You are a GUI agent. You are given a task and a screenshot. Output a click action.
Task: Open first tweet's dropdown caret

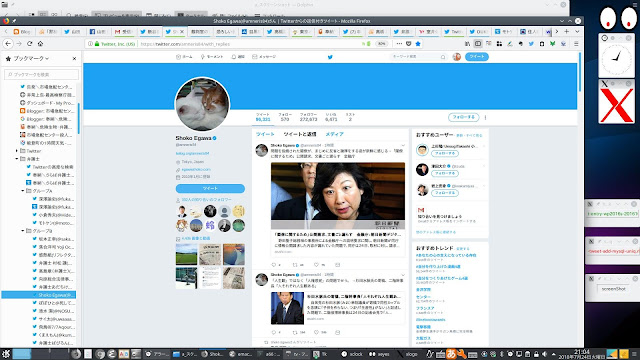pyautogui.click(x=403, y=145)
